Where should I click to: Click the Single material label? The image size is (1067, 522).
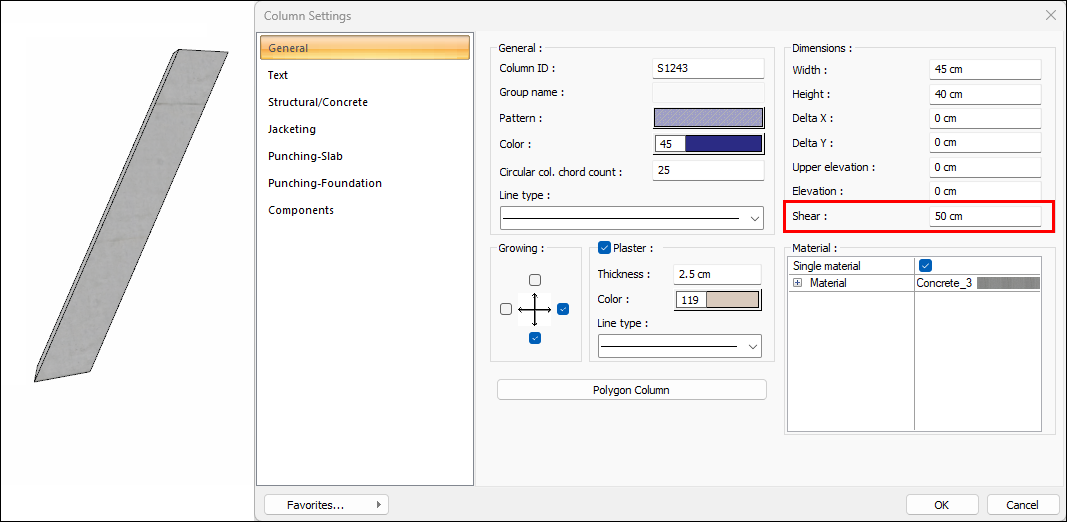(826, 265)
